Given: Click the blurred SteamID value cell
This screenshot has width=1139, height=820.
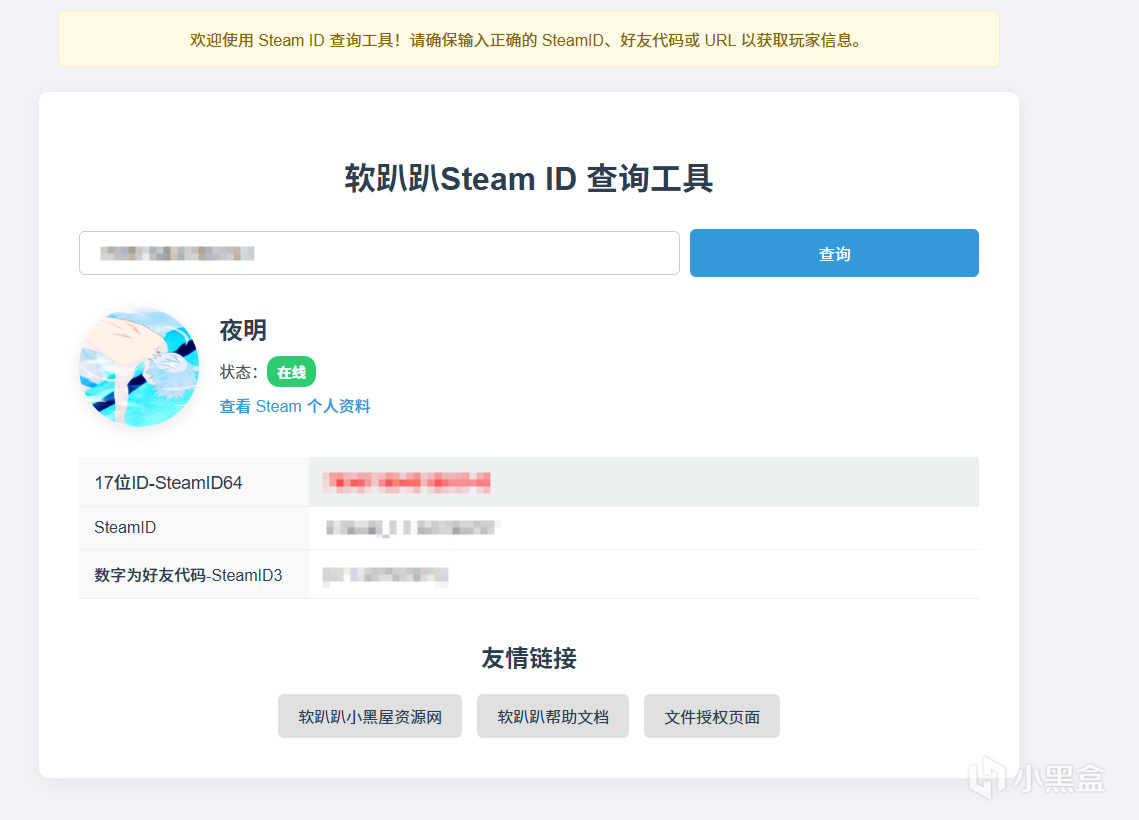Looking at the screenshot, I should point(644,528).
